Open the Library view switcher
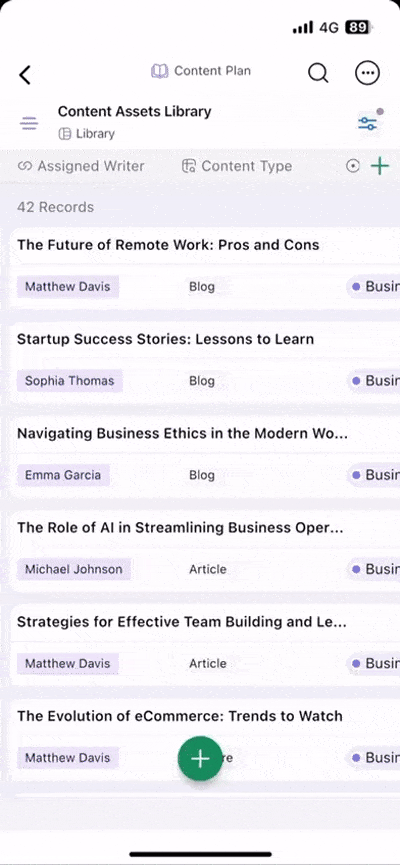This screenshot has height=865, width=400. click(87, 134)
